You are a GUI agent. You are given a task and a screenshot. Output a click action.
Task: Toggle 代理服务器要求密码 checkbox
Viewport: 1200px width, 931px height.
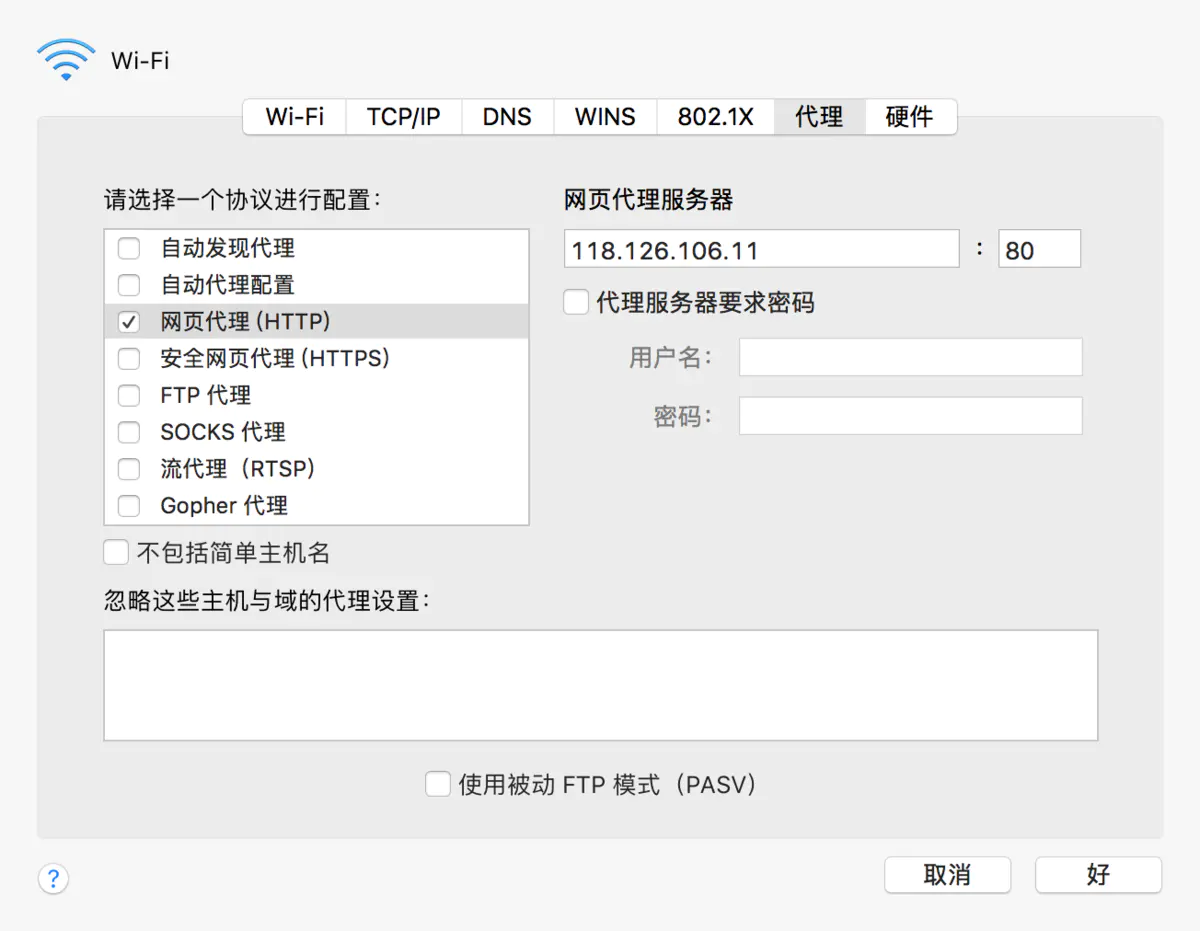(x=576, y=302)
